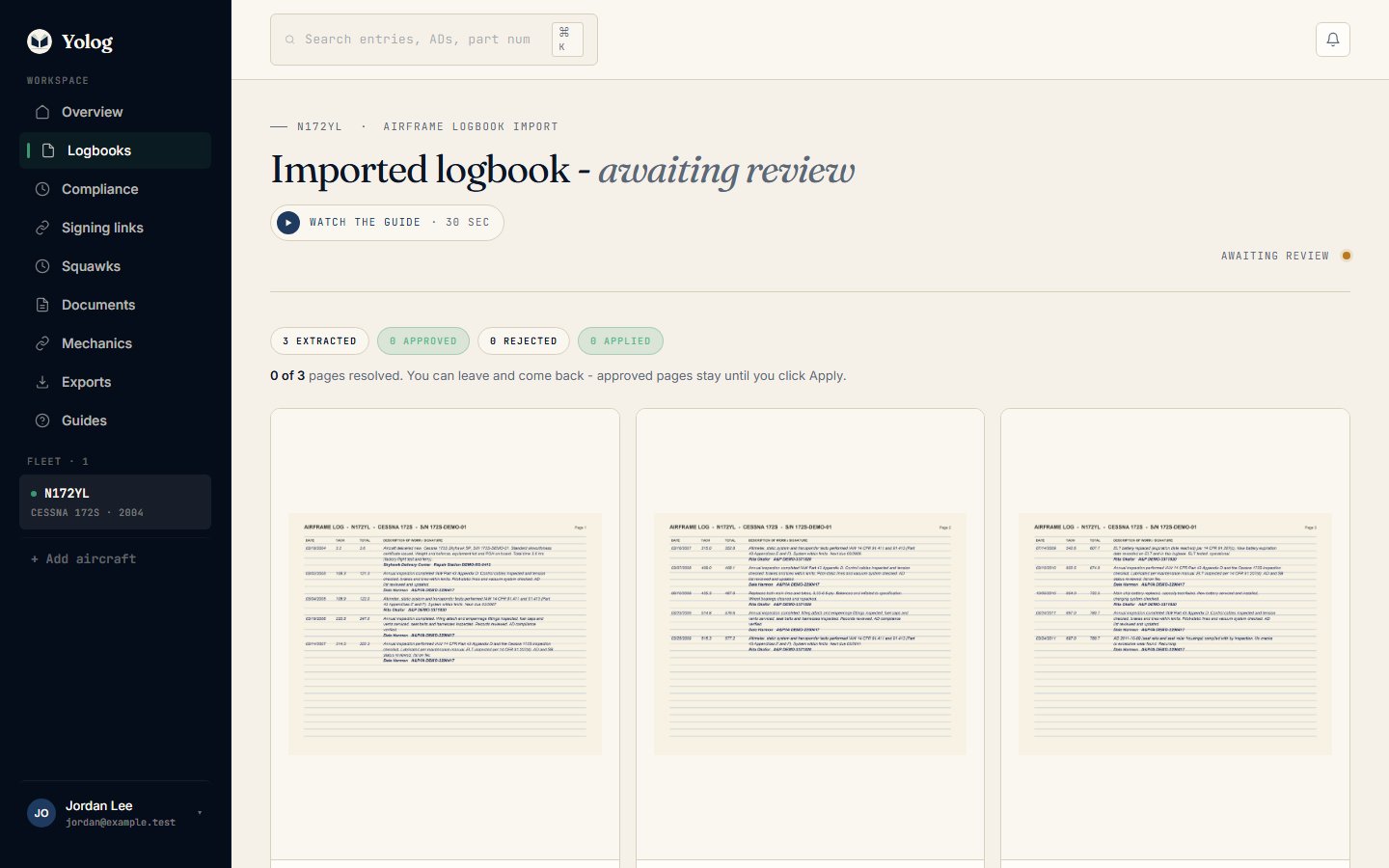This screenshot has width=1389, height=868.
Task: Click the Exports download icon
Action: (x=42, y=382)
